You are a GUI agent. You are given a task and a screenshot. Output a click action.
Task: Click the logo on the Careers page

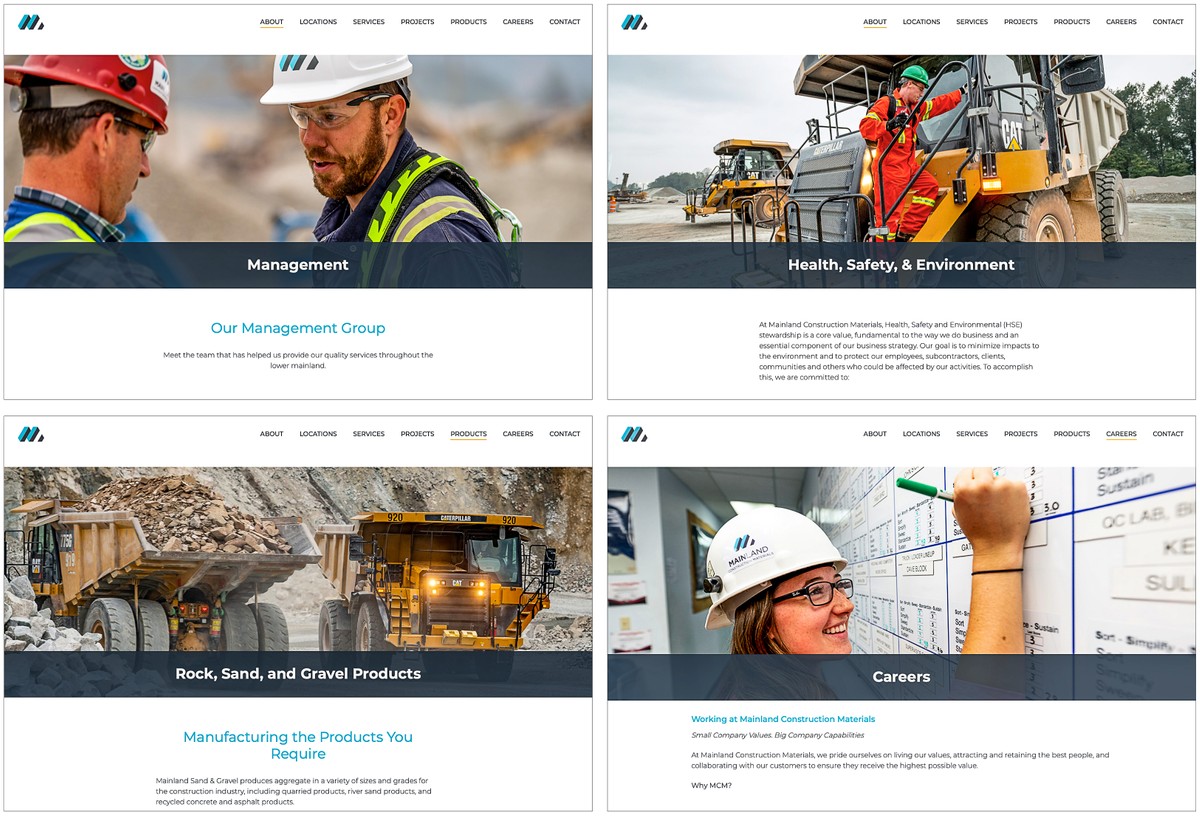[634, 434]
